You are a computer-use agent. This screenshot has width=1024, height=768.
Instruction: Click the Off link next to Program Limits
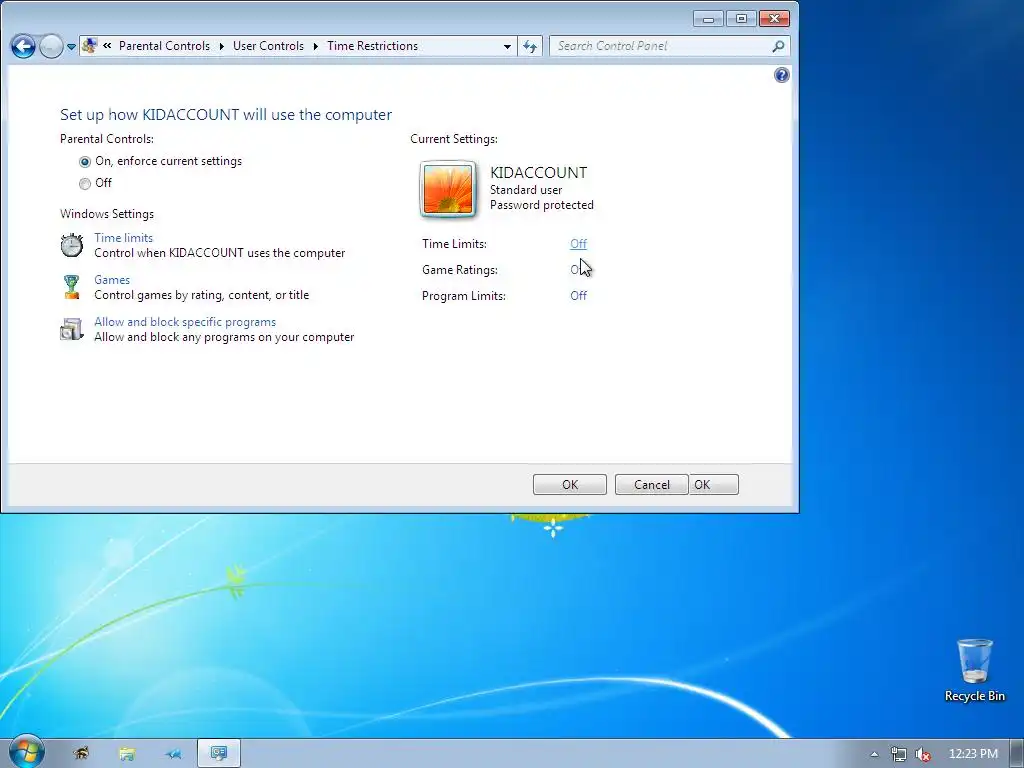point(579,296)
